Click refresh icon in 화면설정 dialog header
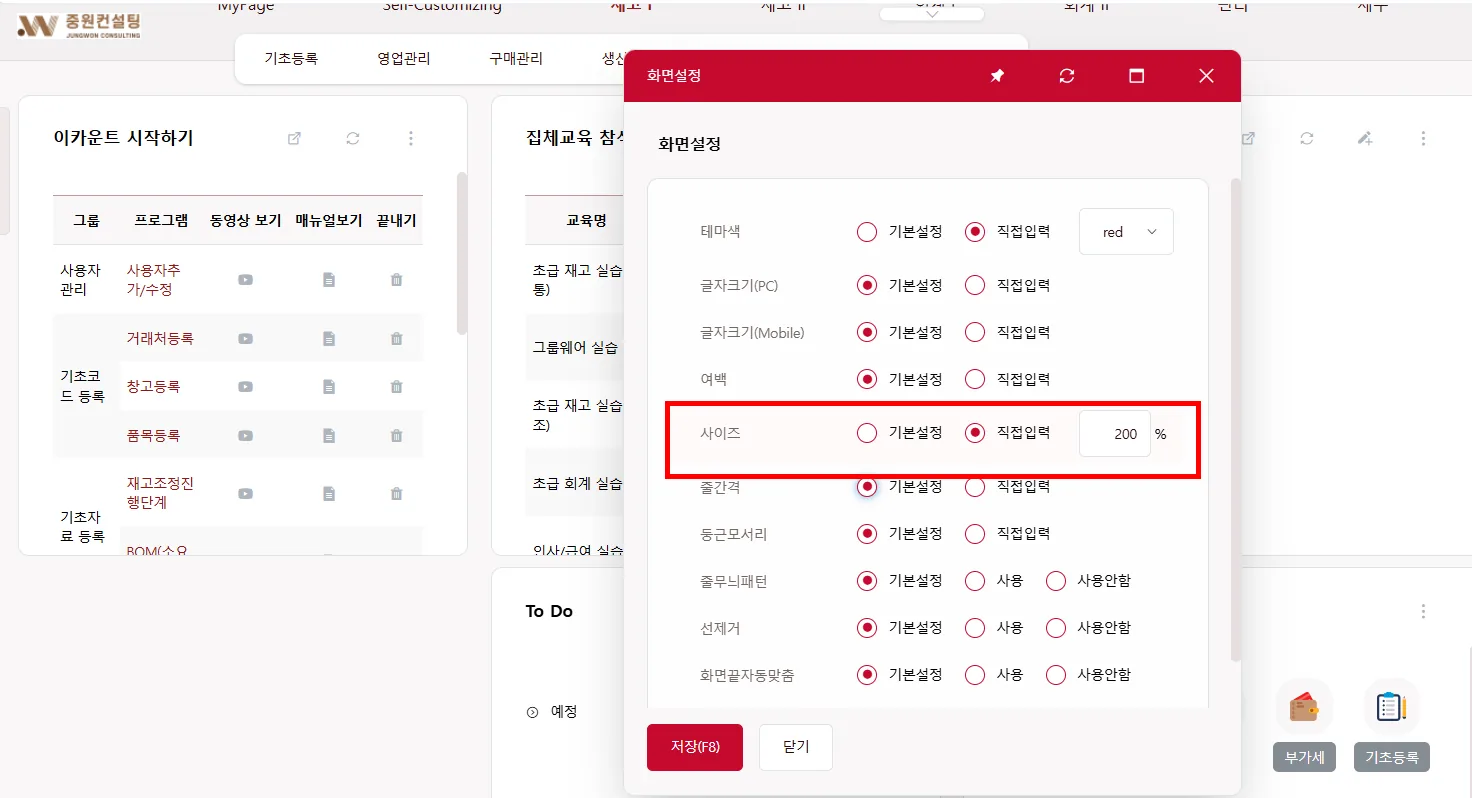Viewport: 1472px width, 798px height. [x=1067, y=76]
